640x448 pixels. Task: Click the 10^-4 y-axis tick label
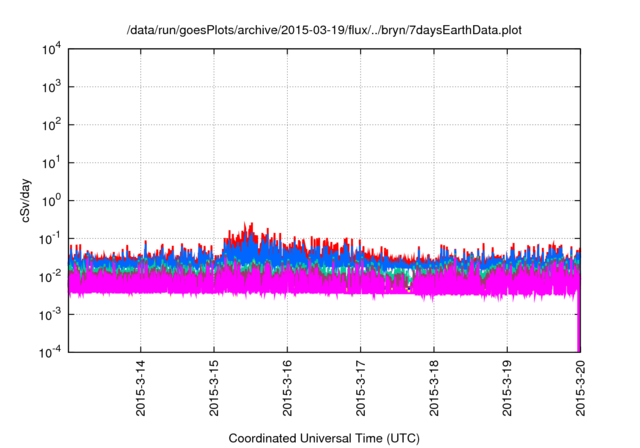click(50, 352)
